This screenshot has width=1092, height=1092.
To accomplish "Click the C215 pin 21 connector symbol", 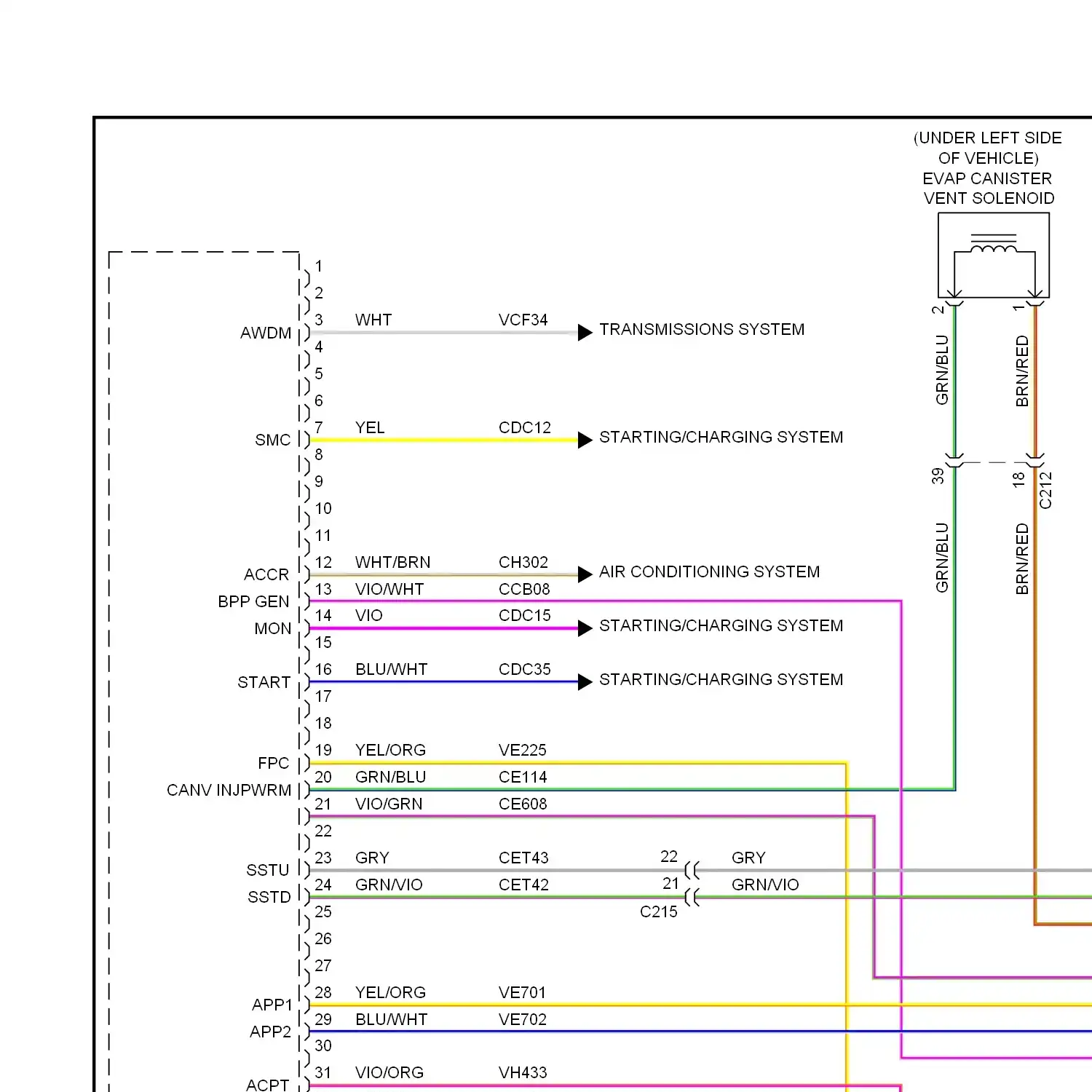I will (x=692, y=898).
